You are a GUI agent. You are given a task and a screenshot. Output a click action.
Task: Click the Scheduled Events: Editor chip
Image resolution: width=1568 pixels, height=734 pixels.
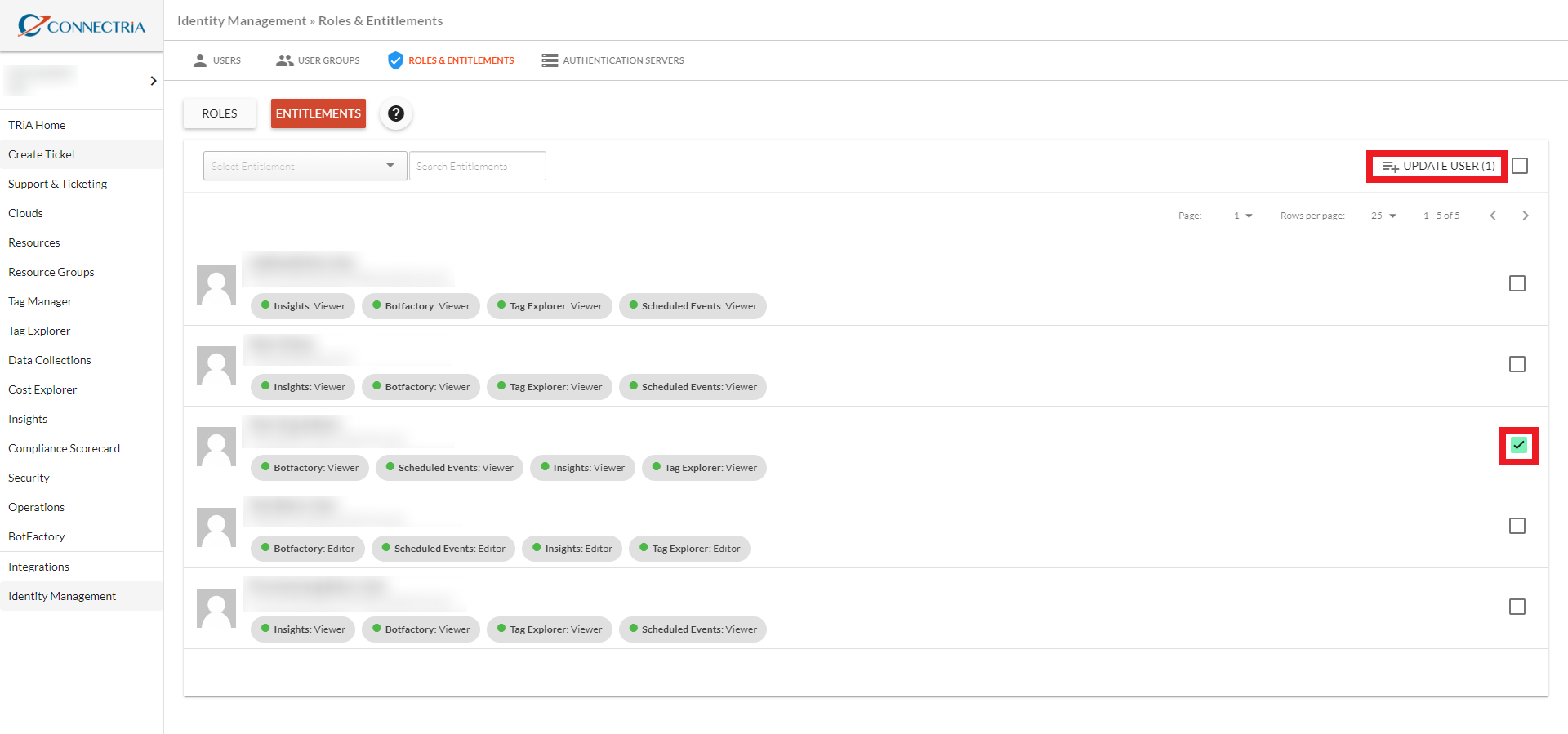click(x=443, y=549)
